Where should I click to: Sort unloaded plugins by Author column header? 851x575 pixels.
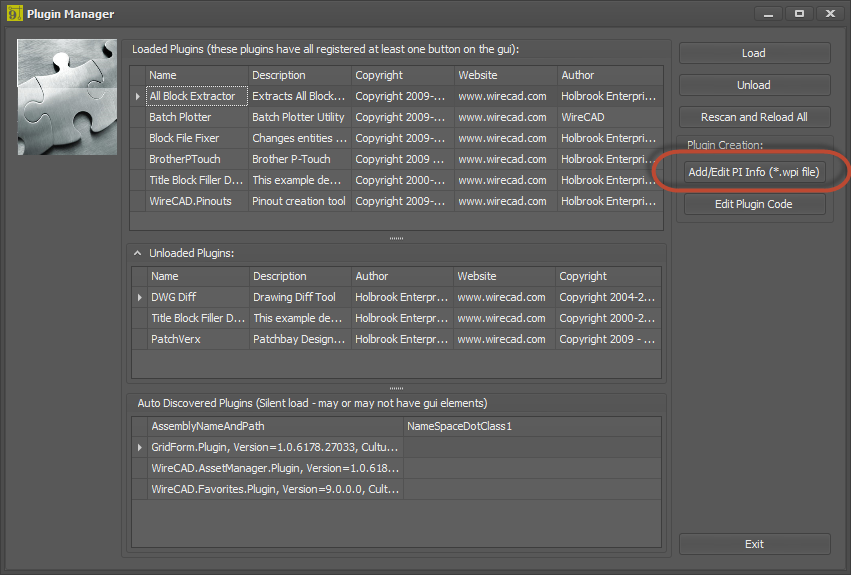click(x=402, y=276)
